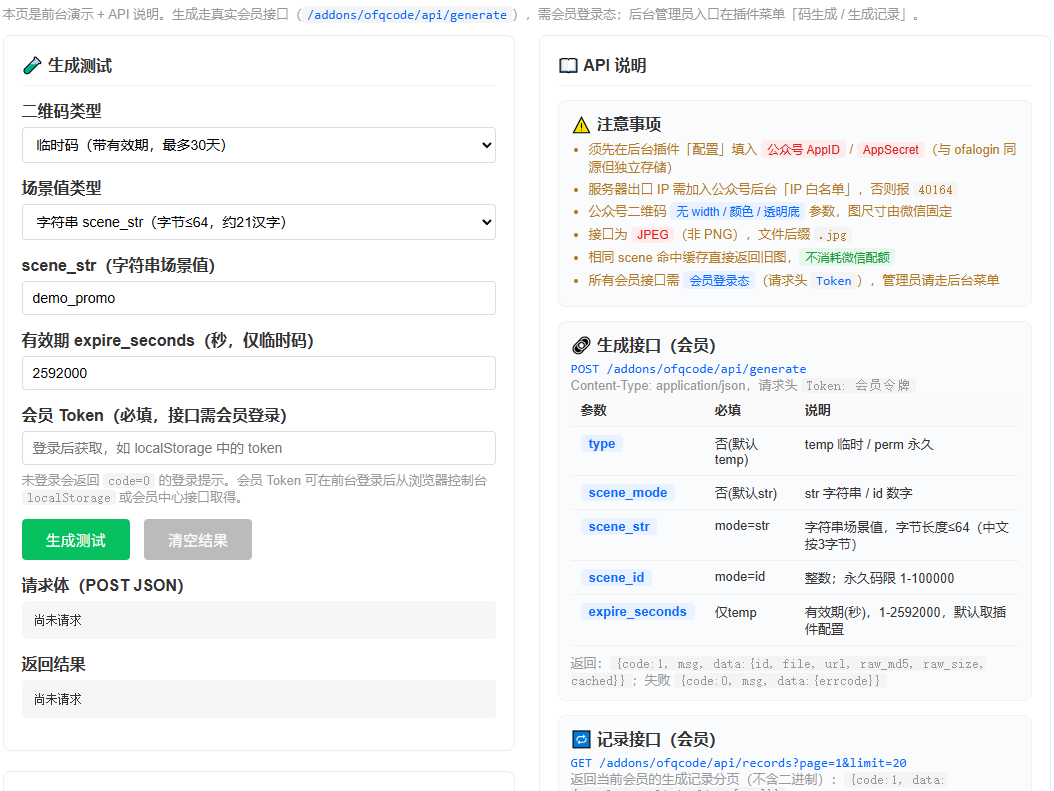This screenshot has width=1054, height=791.
Task: Click the 说明 column header
Action: click(x=817, y=410)
